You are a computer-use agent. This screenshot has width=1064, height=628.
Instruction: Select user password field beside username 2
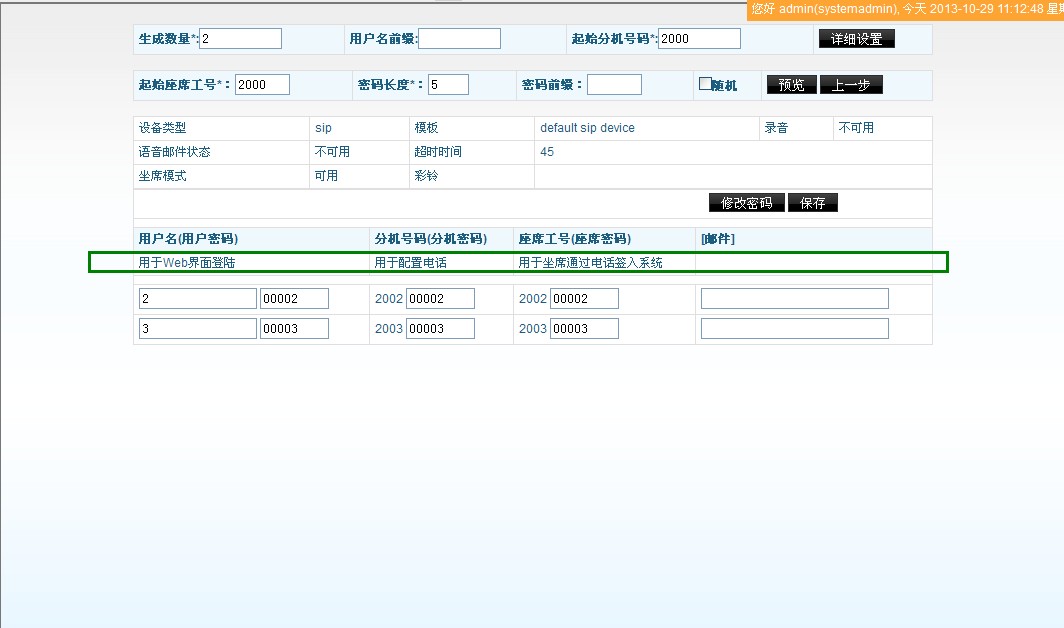click(x=294, y=299)
